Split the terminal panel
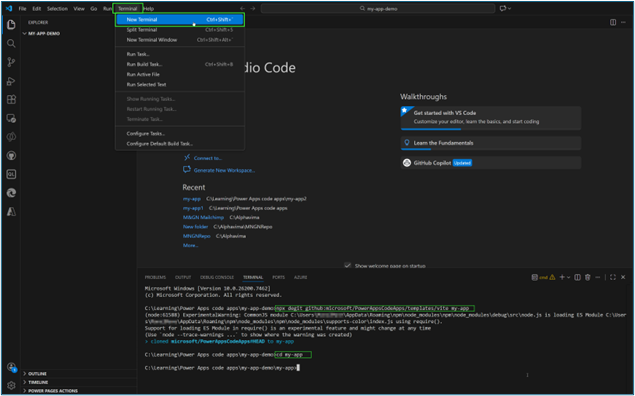The image size is (635, 396). (577, 277)
